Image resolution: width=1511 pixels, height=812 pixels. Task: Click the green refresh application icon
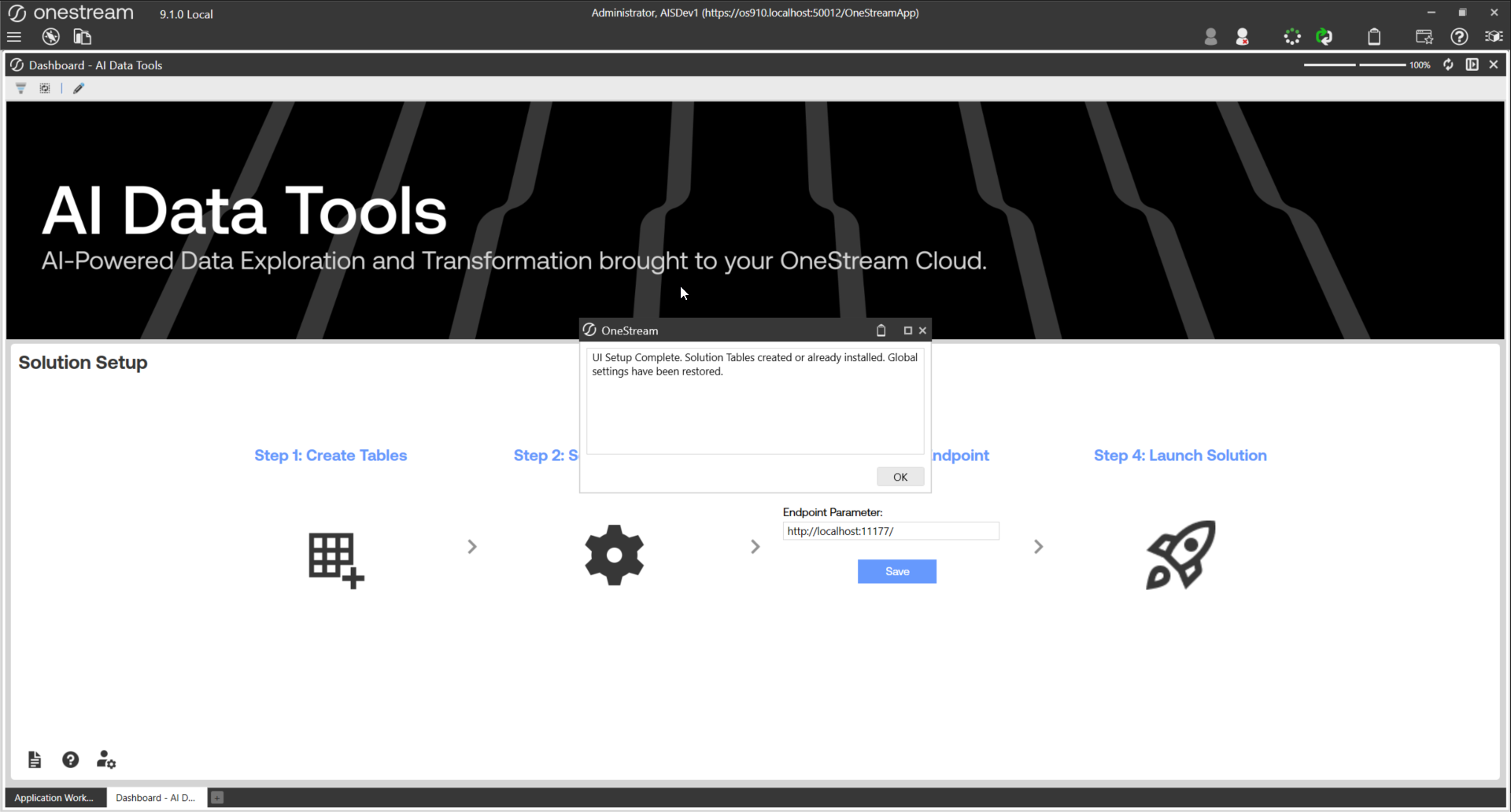tap(1324, 37)
